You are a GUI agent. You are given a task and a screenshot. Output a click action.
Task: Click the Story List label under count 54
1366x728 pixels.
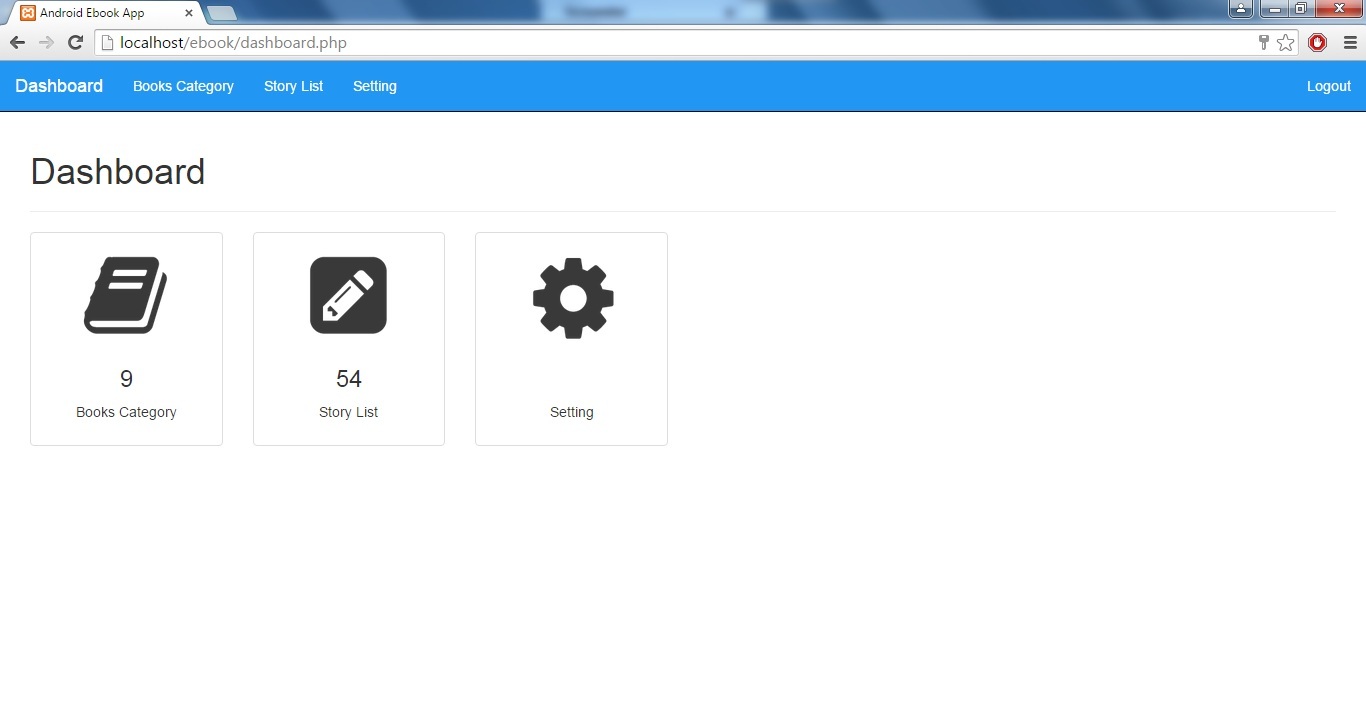click(x=348, y=412)
